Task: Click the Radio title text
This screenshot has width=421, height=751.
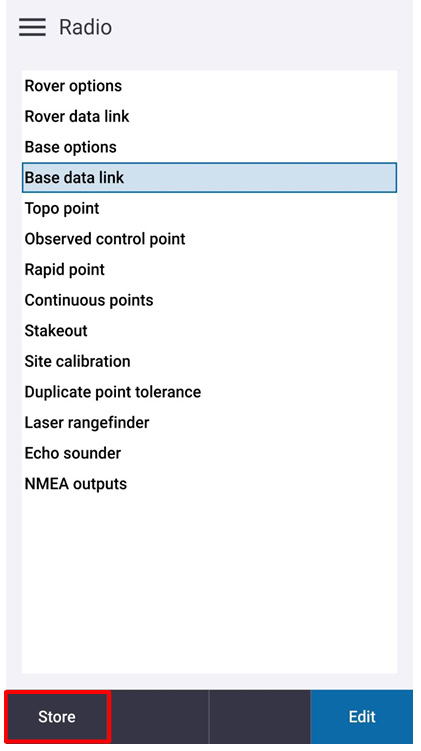Action: 85,27
